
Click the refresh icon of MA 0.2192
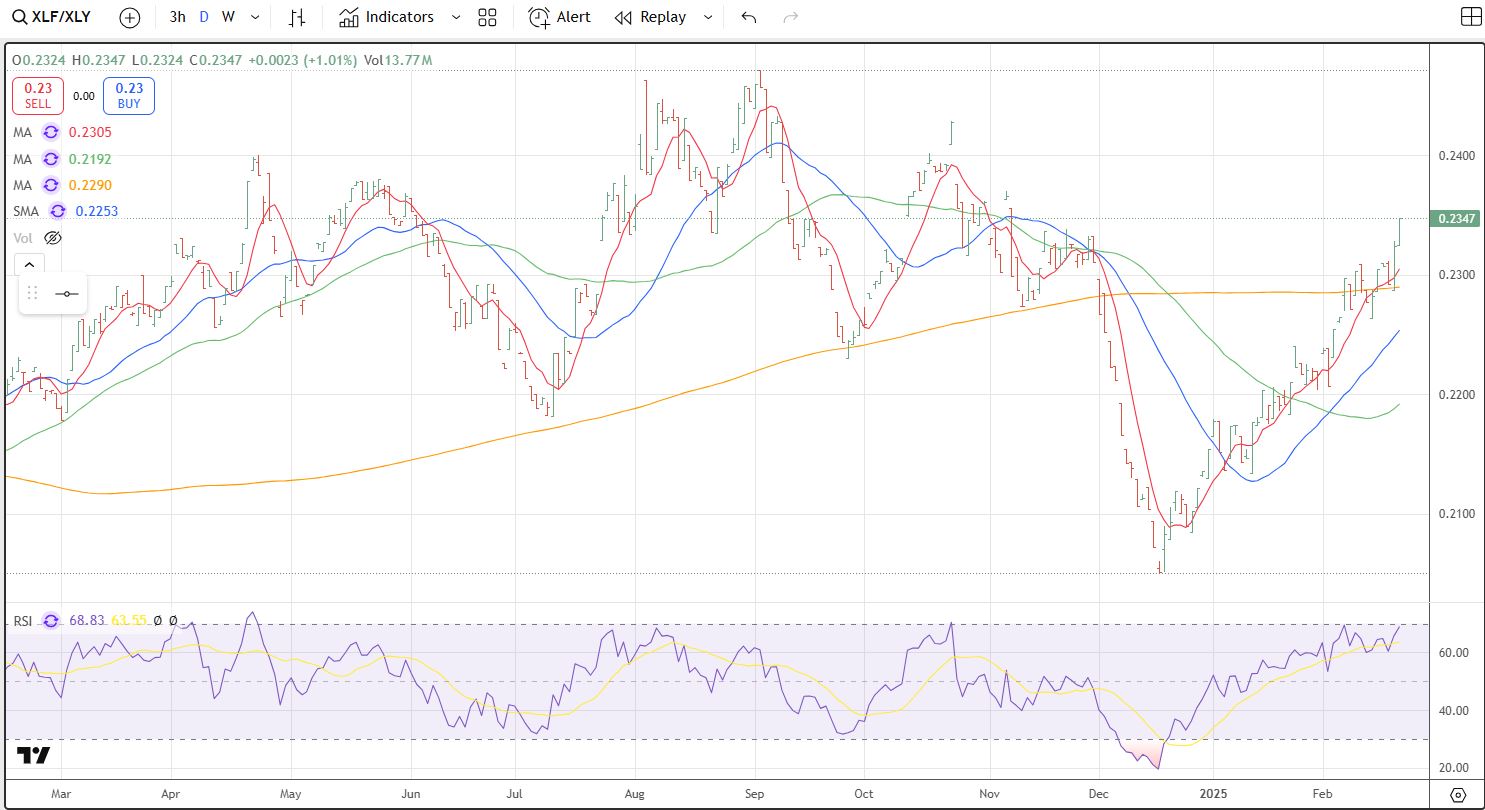pos(51,158)
